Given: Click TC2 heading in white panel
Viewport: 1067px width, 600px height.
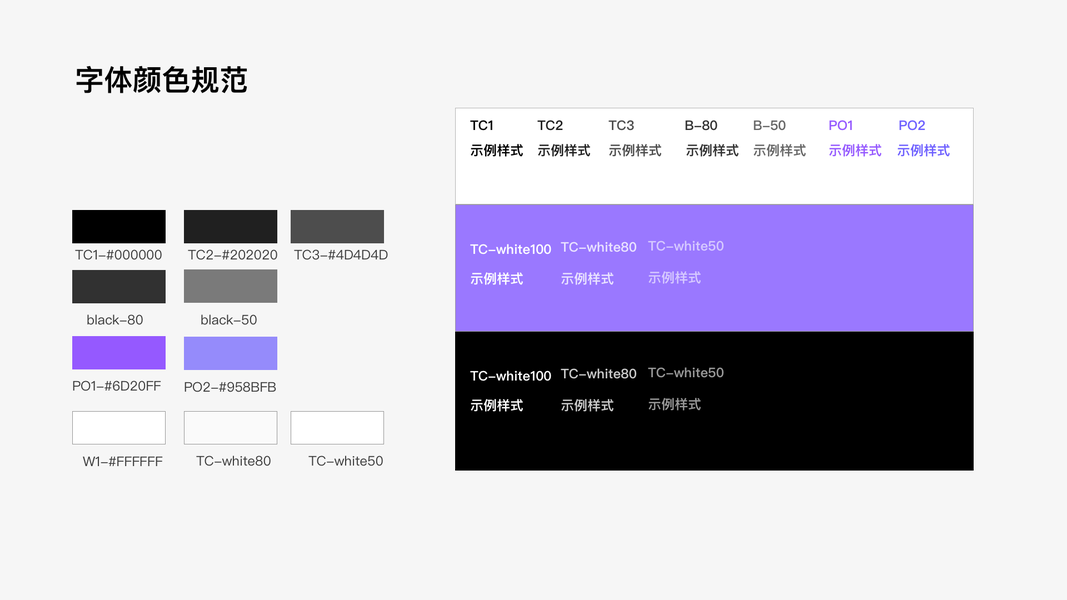Looking at the screenshot, I should click(550, 126).
